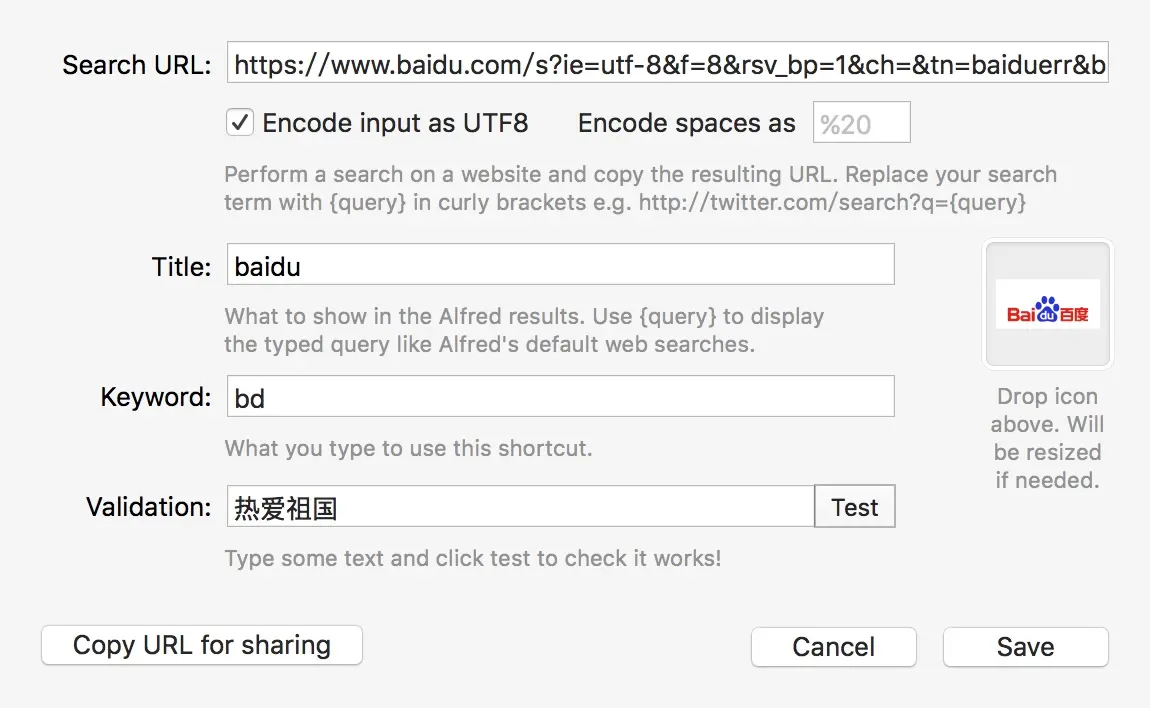Focus the Encode spaces as %20 box
The width and height of the screenshot is (1150, 708).
pyautogui.click(x=861, y=124)
